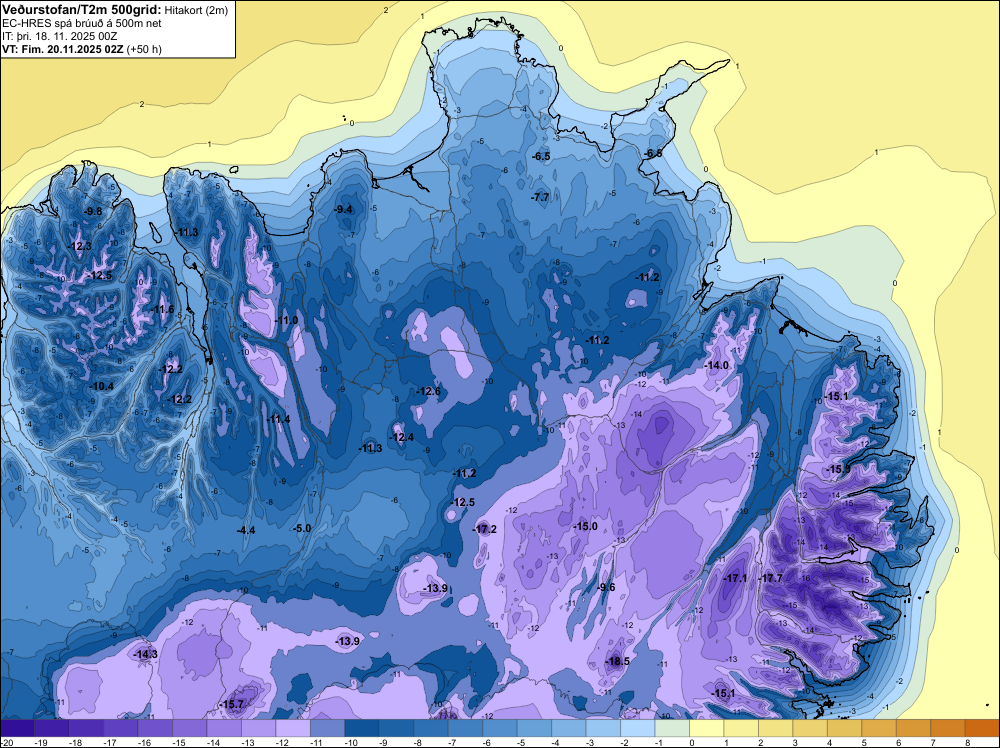Select legend swatch between 7 and 8
Viewport: 1000px width, 748px height.
click(948, 728)
